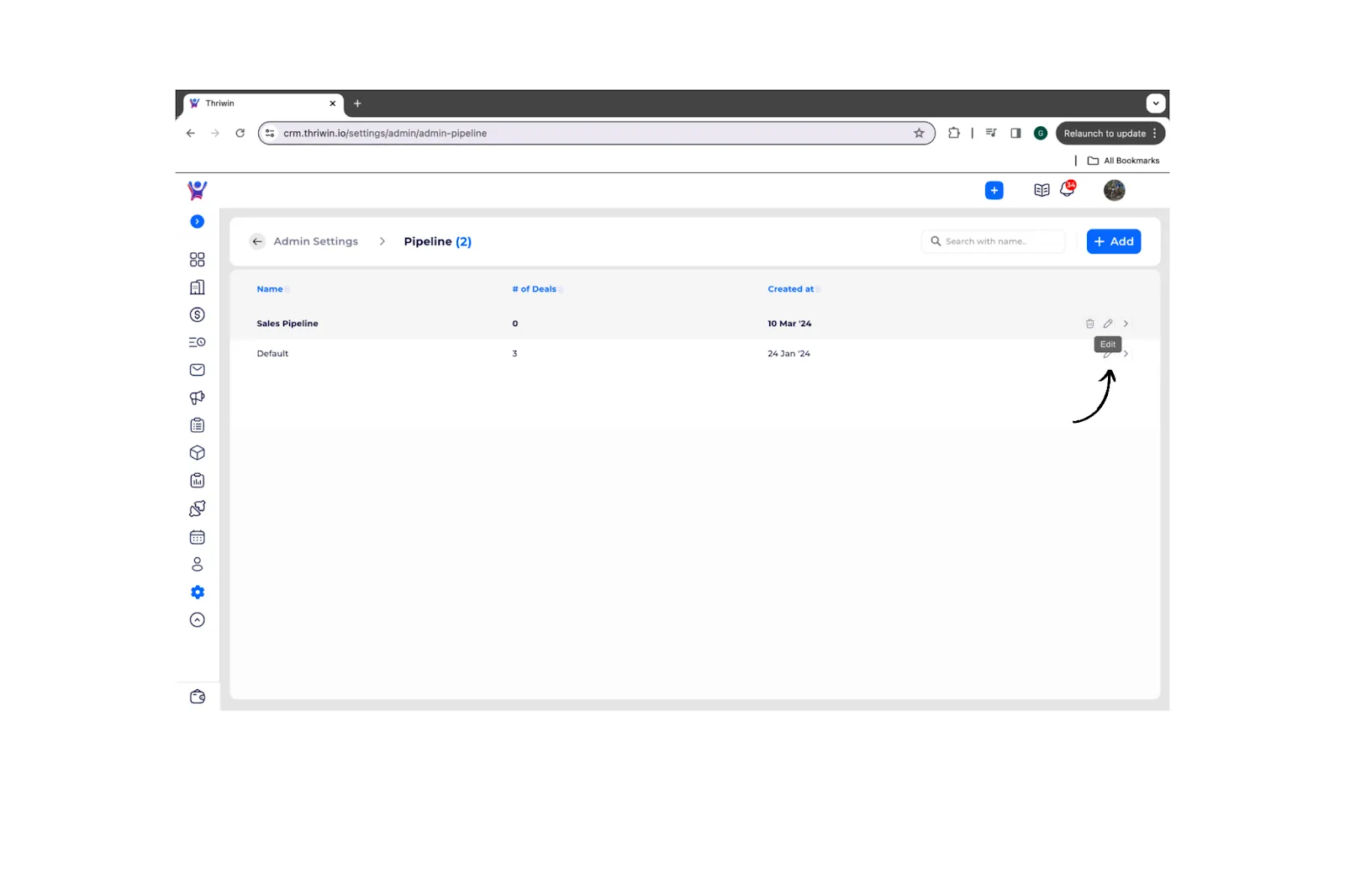Viewport: 1345px width, 896px height.
Task: Reload the current page
Action: tap(240, 133)
